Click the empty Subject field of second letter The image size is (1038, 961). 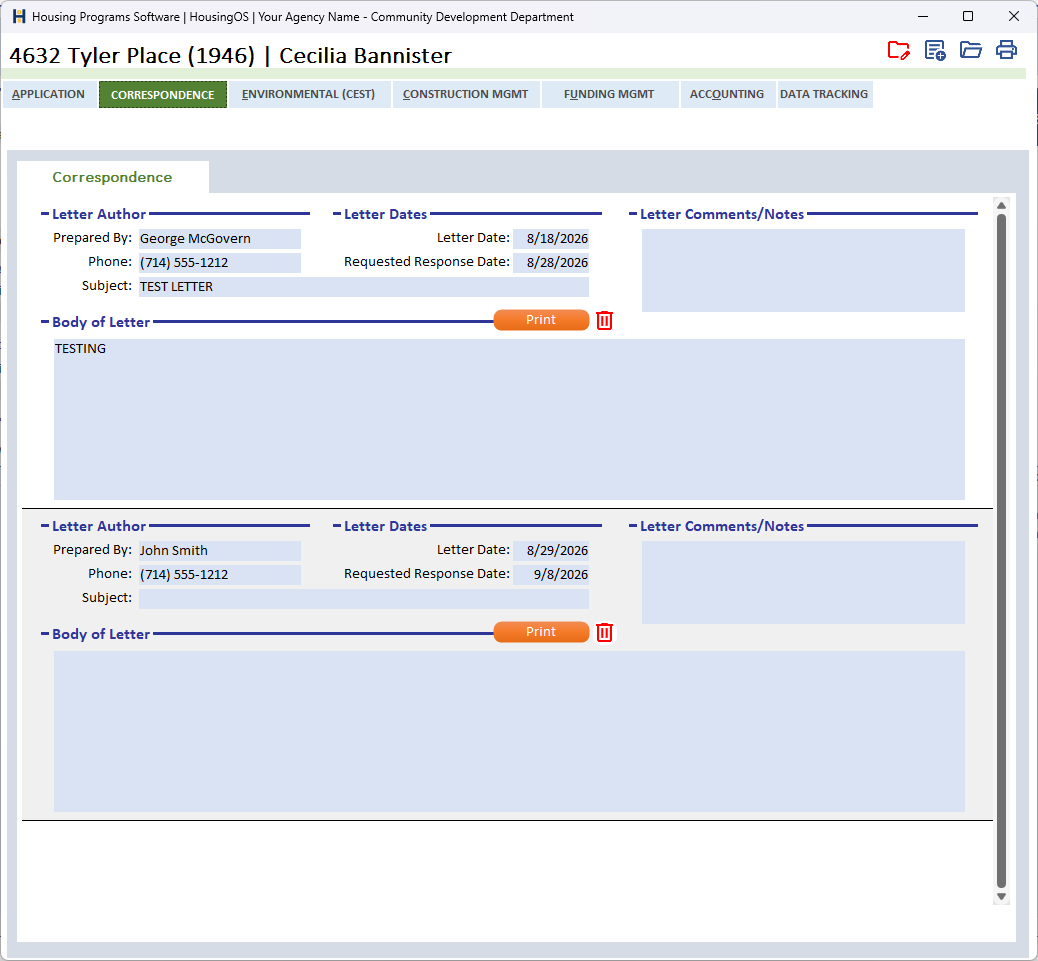[363, 598]
